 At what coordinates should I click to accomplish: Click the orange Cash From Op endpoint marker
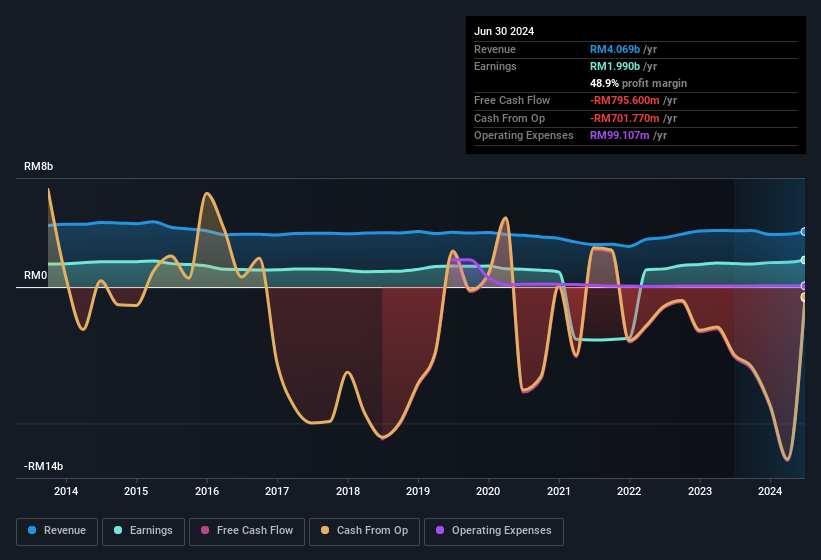804,297
